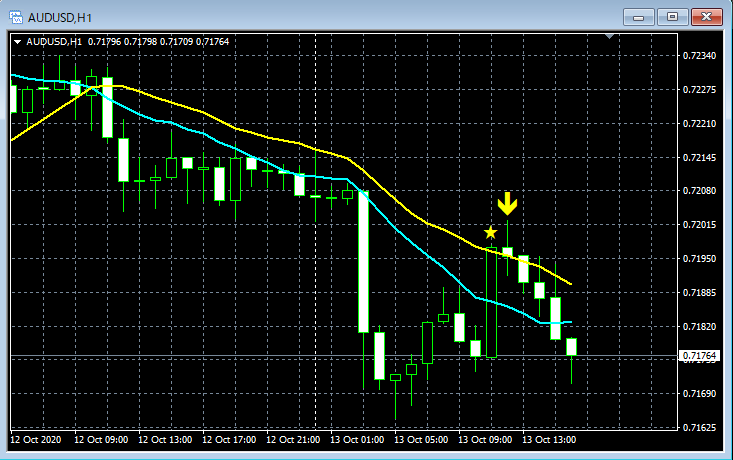Expand the dropdown triangle beside AUDUSD,H1 label
The image size is (733, 460).
click(x=18, y=42)
